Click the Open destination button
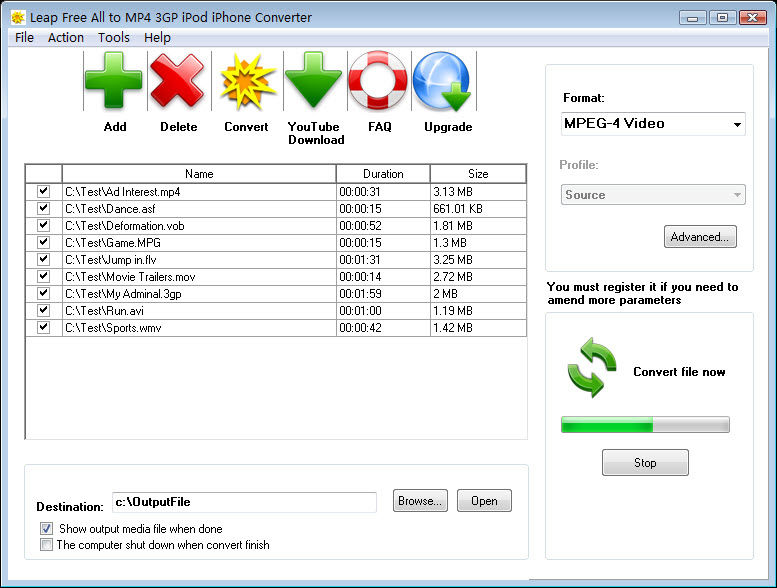The height and width of the screenshot is (588, 777). coord(484,501)
